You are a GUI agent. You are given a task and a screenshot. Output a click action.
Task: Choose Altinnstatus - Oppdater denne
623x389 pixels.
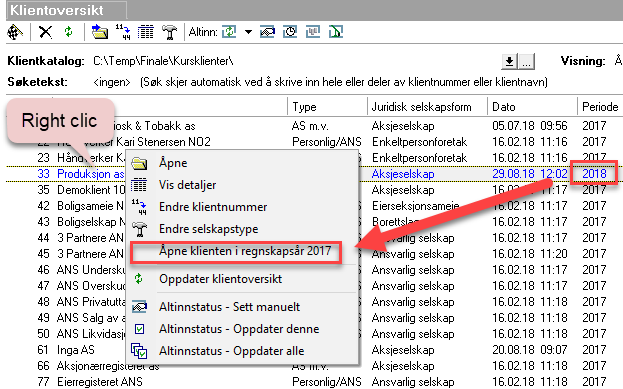(242, 329)
